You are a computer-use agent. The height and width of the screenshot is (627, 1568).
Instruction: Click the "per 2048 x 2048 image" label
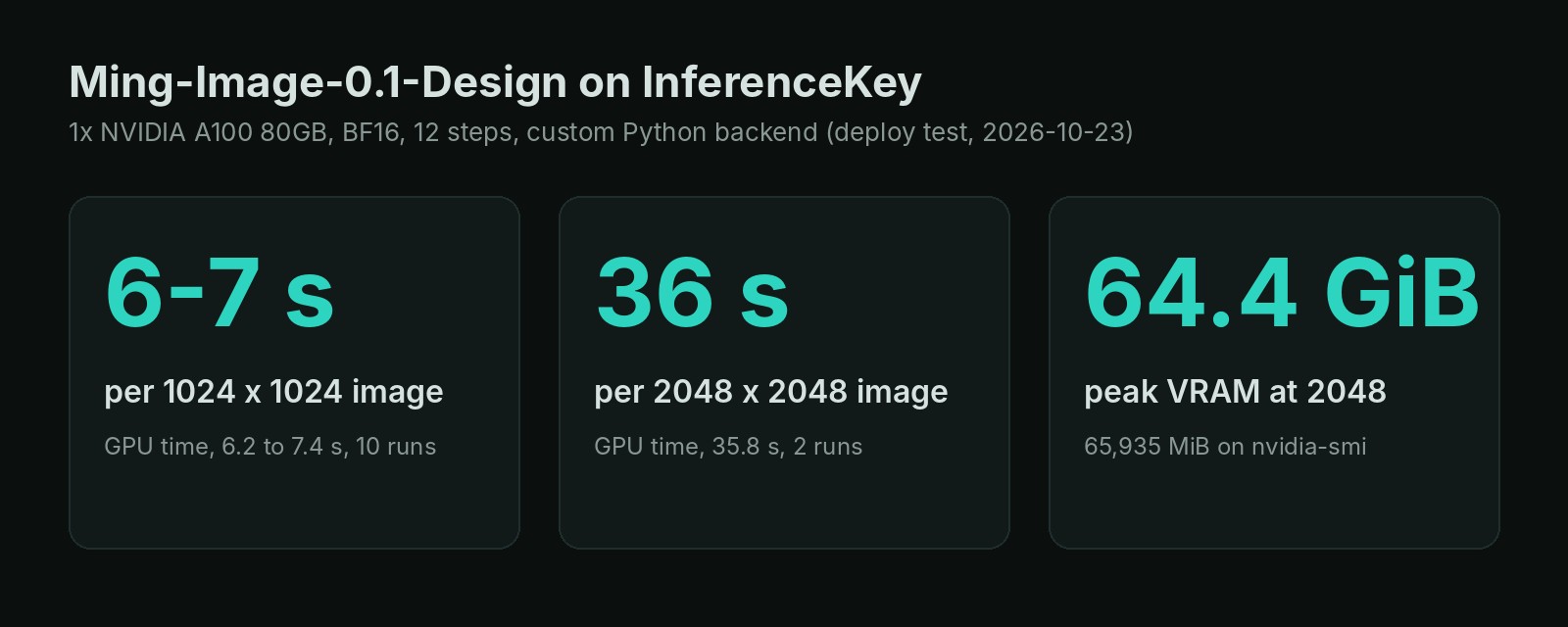pyautogui.click(x=771, y=392)
